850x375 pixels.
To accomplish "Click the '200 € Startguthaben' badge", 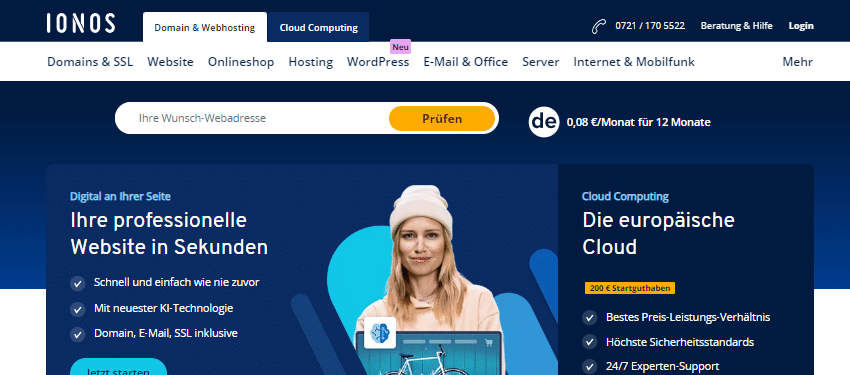I will (x=630, y=288).
